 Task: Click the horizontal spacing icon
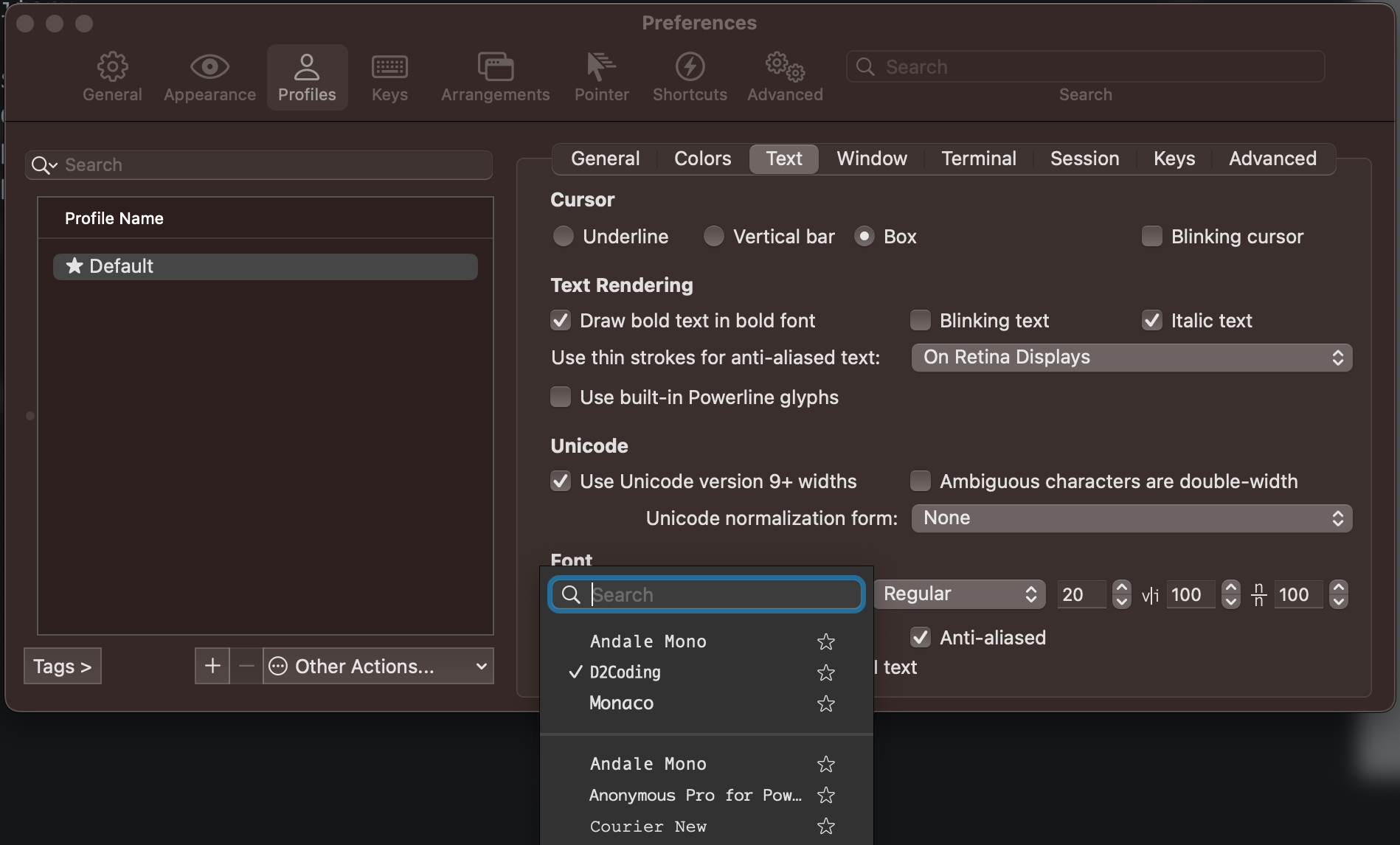pyautogui.click(x=1150, y=595)
